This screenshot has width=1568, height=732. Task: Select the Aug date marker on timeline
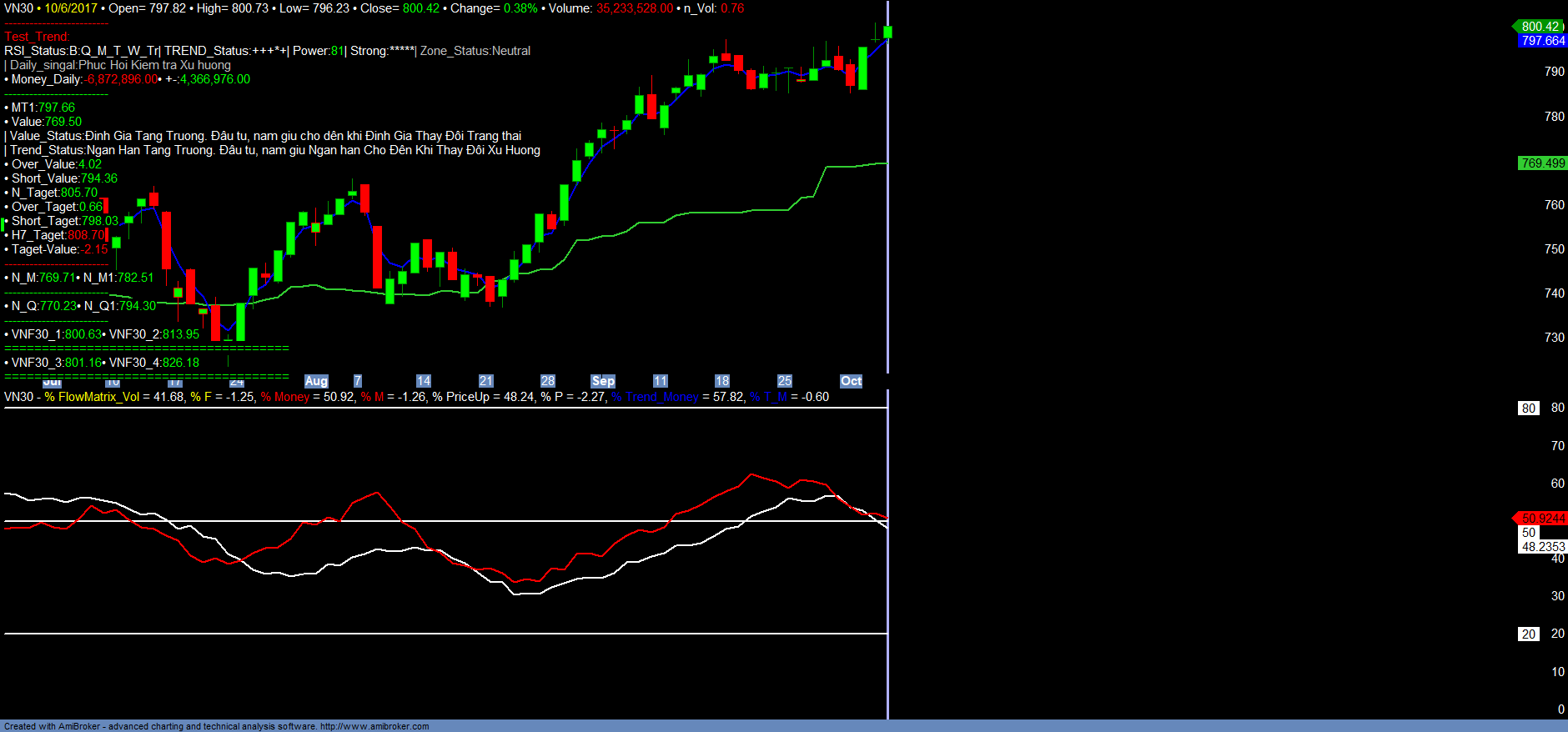(x=316, y=381)
